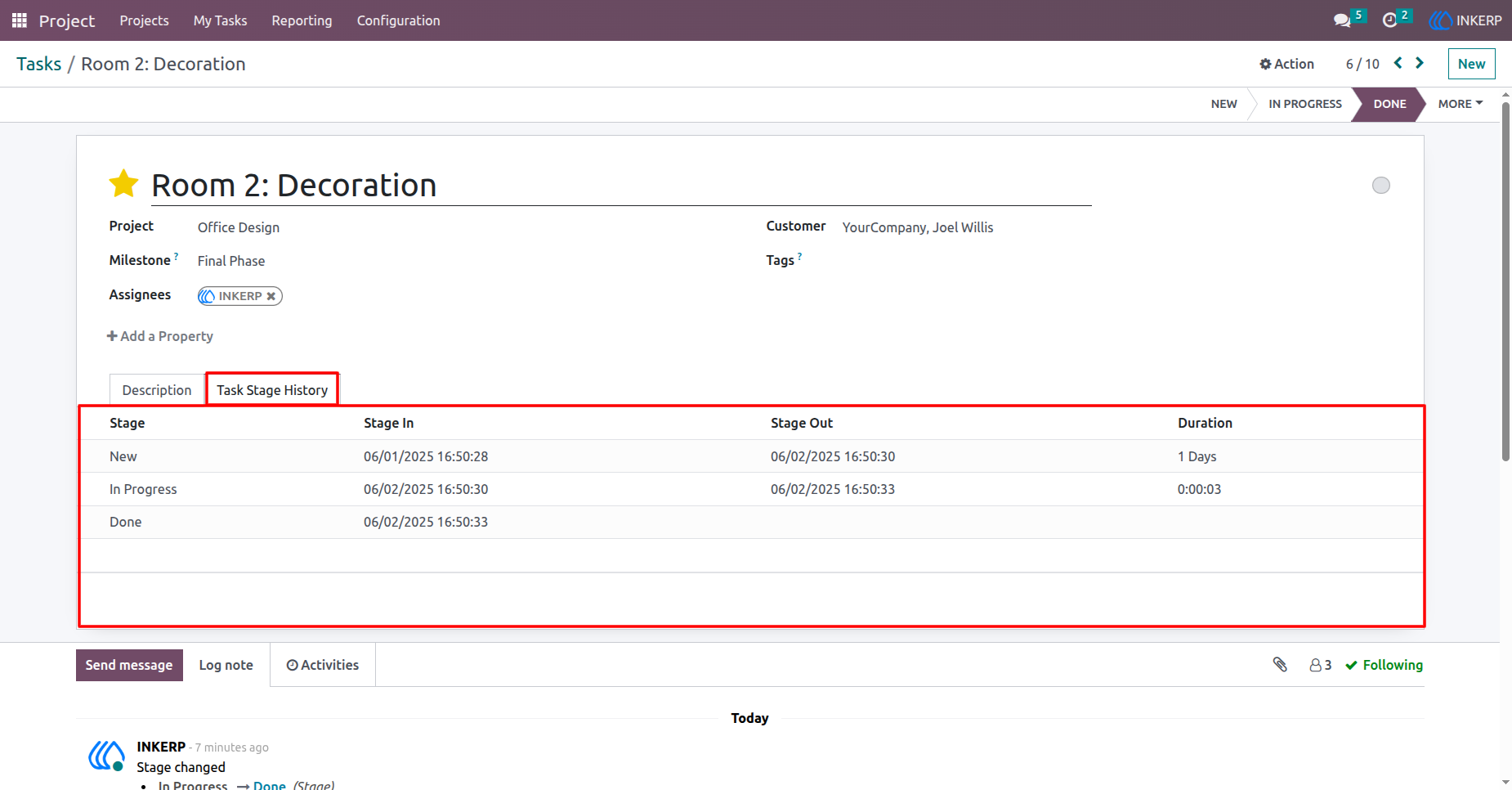Click the vertical scrollbar
Screen dimensions: 1512x790
[x=1505, y=282]
